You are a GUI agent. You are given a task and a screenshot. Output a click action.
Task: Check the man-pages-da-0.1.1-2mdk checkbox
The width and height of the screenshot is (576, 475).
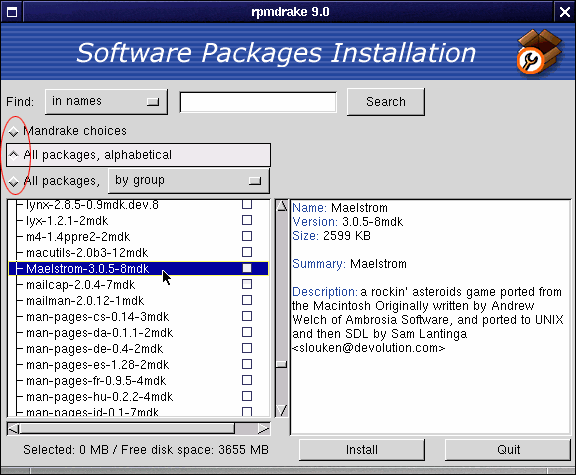(247, 332)
